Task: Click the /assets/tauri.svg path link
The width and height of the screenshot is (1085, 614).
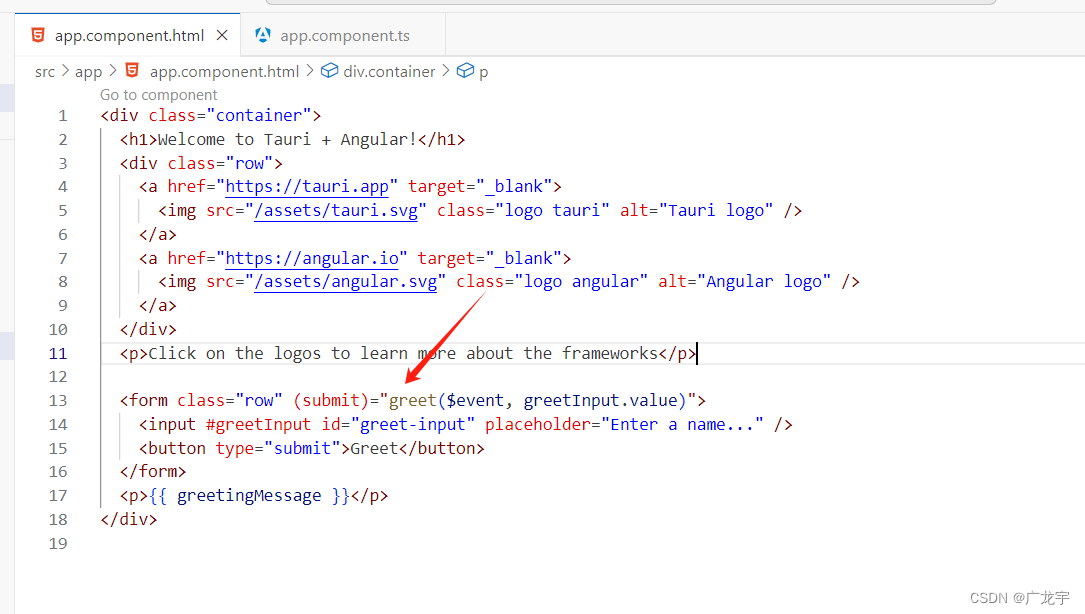Action: 341,210
